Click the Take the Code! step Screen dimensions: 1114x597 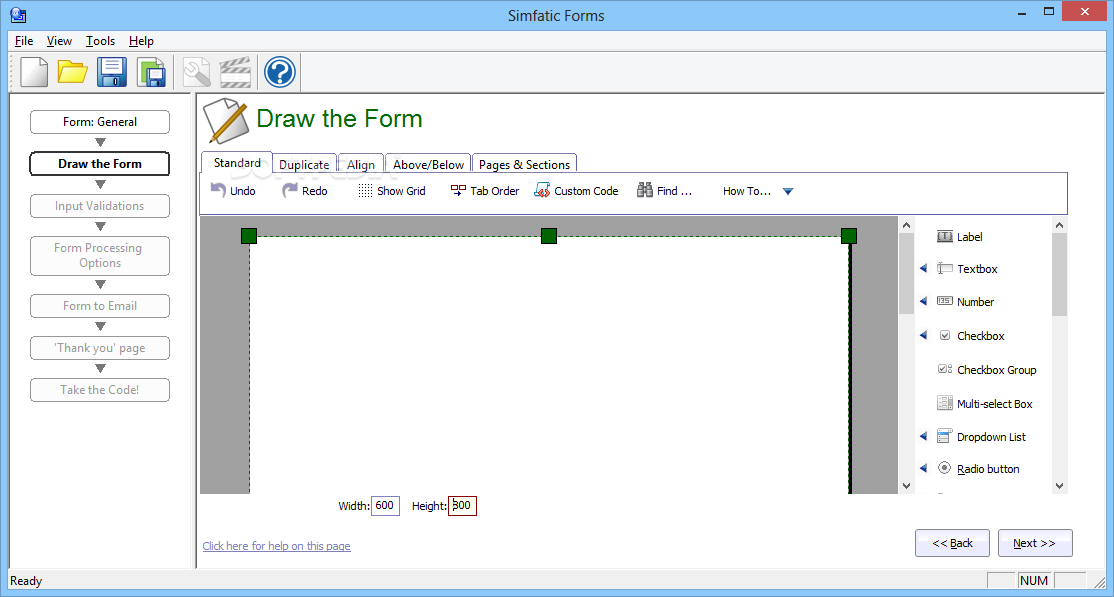[99, 389]
